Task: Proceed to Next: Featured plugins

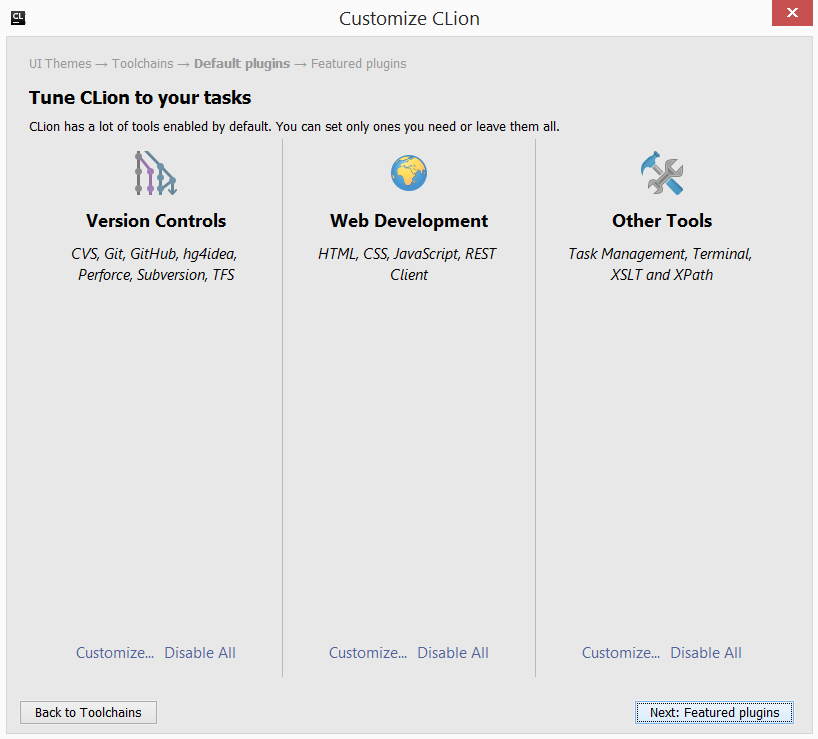Action: coord(714,712)
